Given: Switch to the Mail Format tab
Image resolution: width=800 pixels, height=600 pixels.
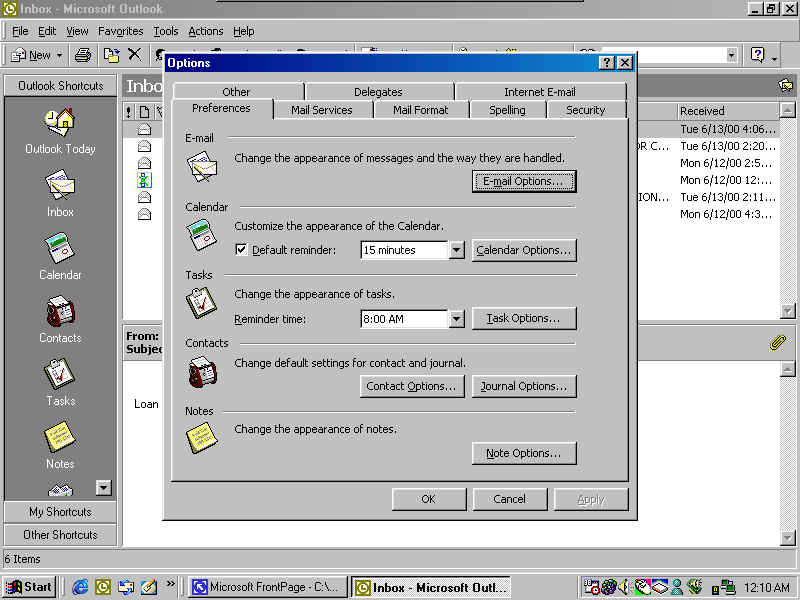Looking at the screenshot, I should pos(420,110).
